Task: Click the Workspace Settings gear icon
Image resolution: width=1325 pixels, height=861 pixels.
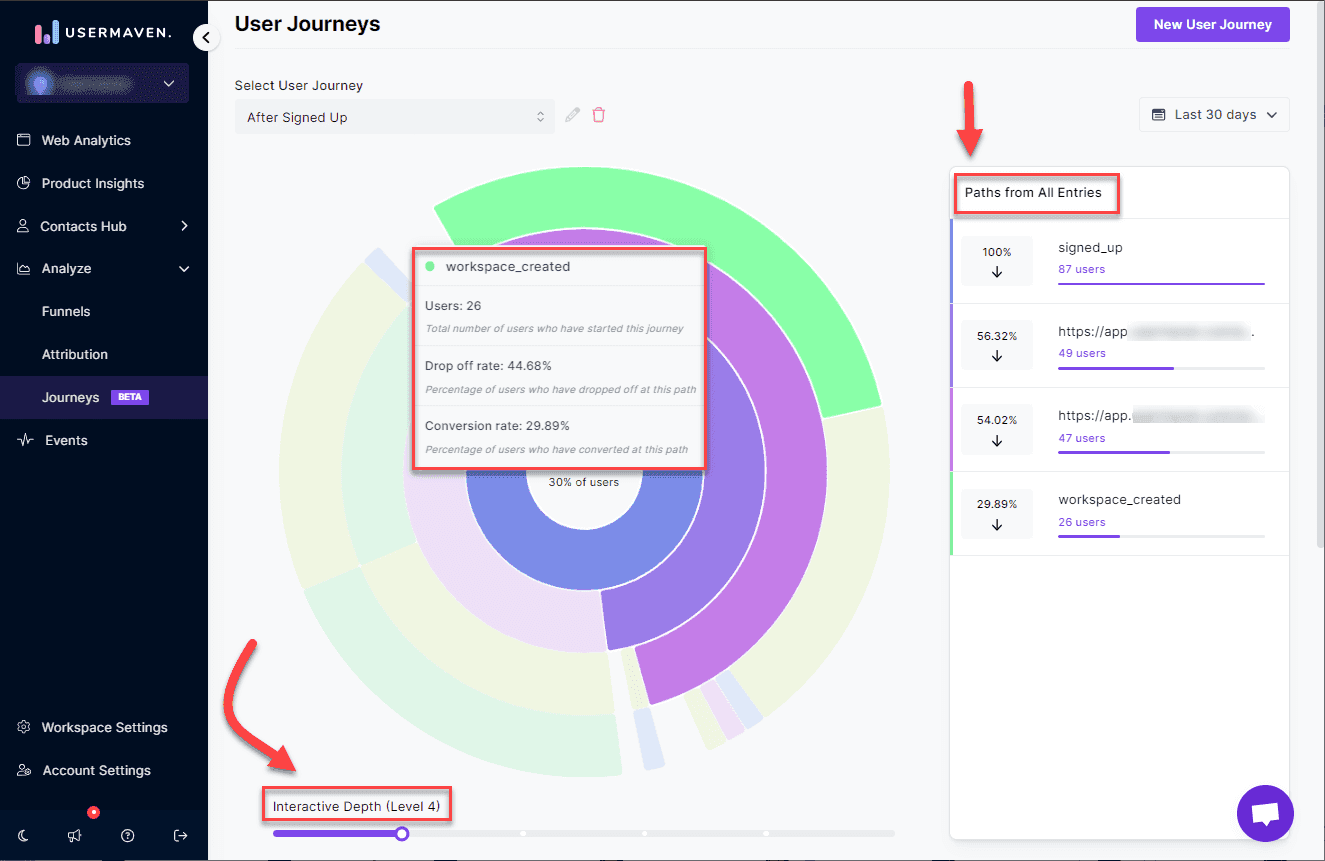Action: click(x=25, y=727)
